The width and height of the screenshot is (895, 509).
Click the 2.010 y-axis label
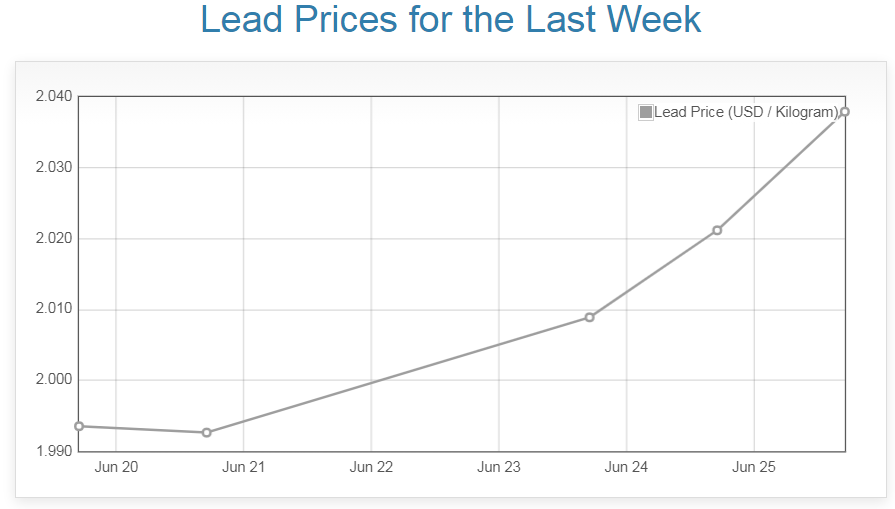(53, 310)
